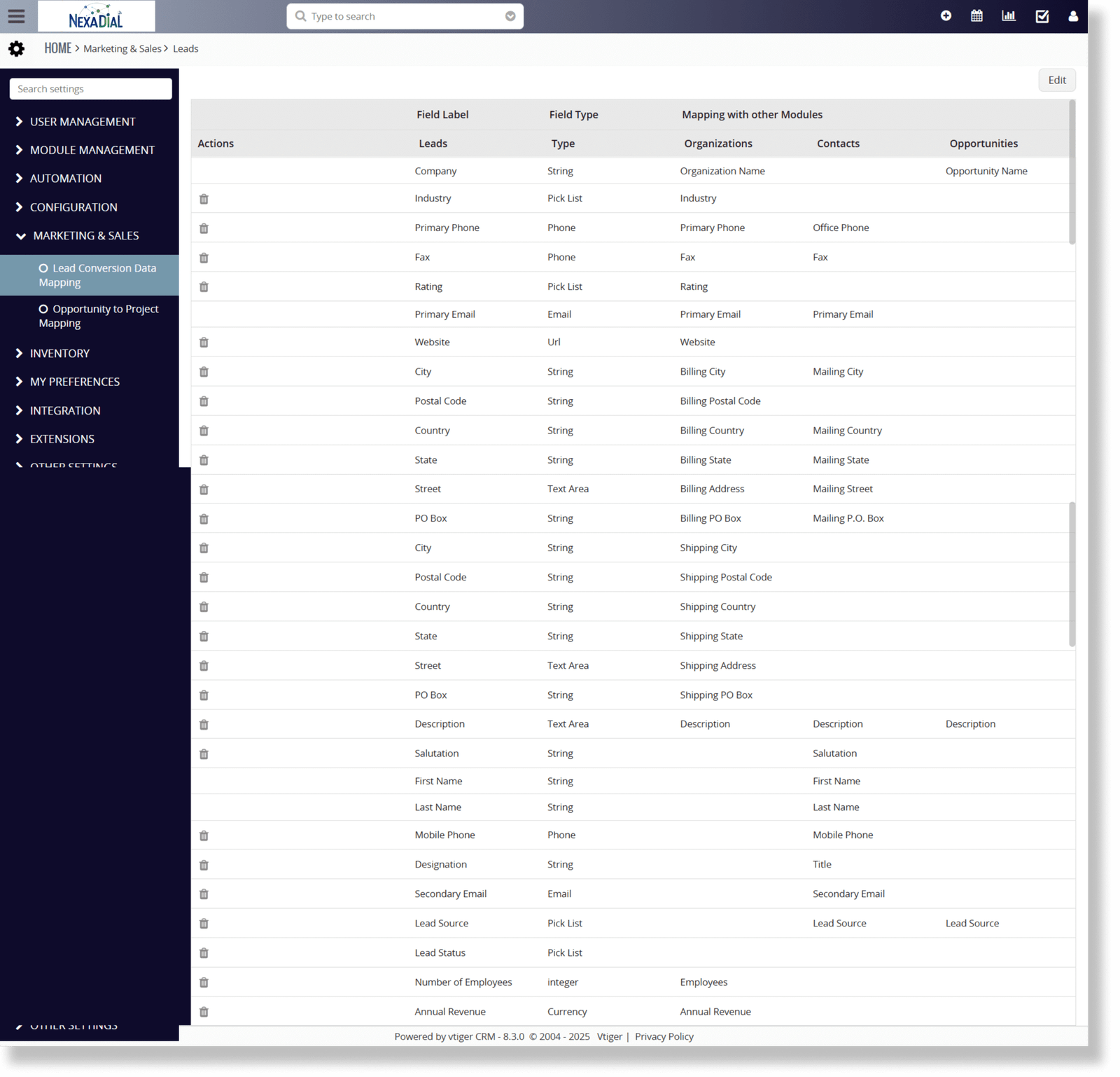Screen dimensions: 1120x1077
Task: Expand the Inventory section
Action: pos(59,354)
